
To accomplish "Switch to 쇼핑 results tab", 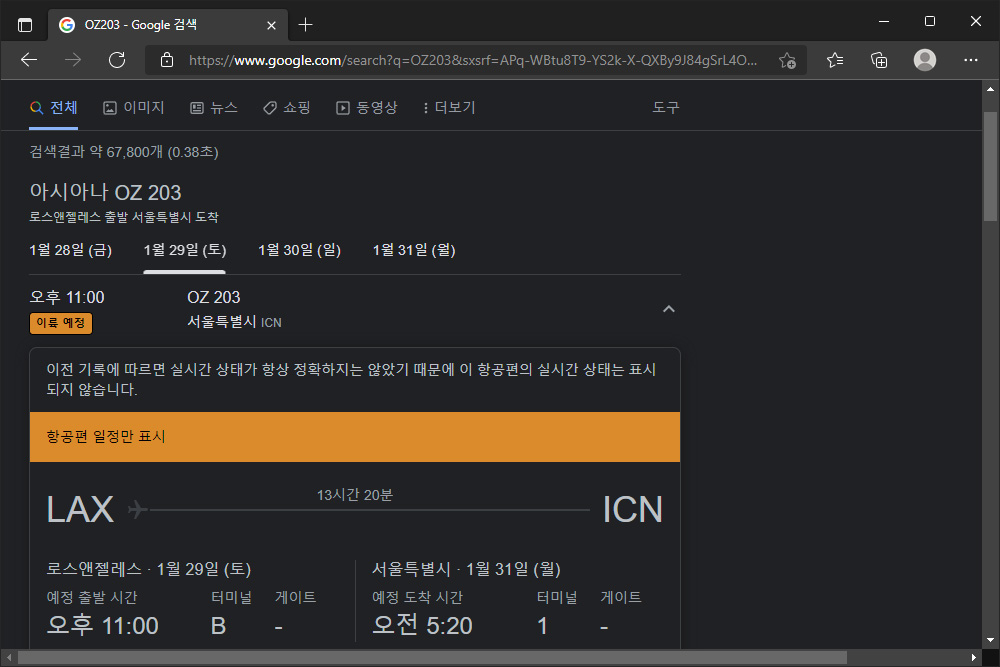I will [x=287, y=108].
